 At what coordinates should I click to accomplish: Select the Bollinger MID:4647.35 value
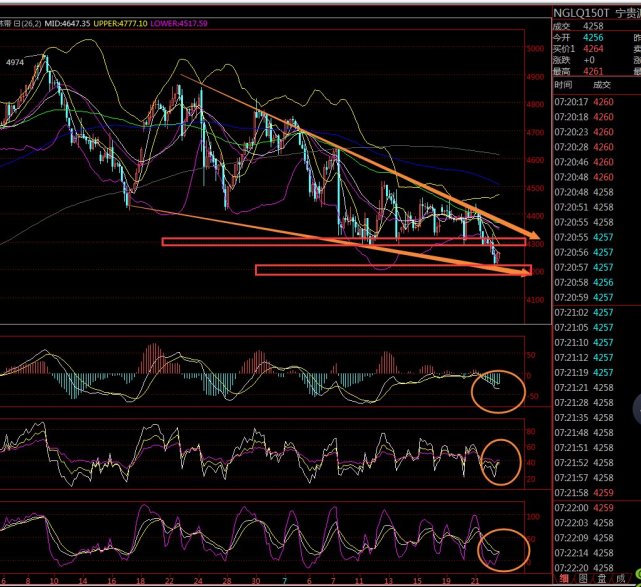point(67,24)
